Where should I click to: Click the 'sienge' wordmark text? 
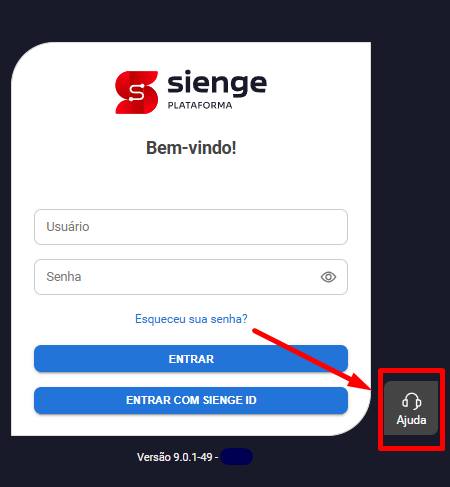coord(217,83)
